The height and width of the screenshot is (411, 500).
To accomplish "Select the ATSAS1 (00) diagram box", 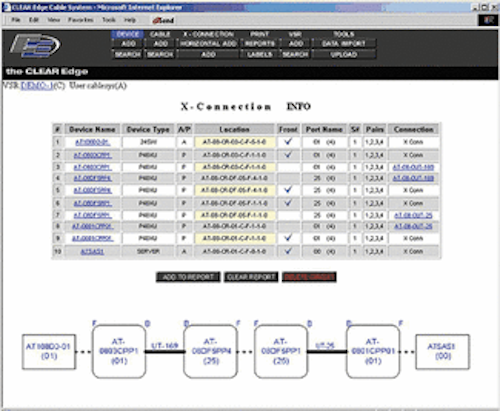I will tap(442, 352).
